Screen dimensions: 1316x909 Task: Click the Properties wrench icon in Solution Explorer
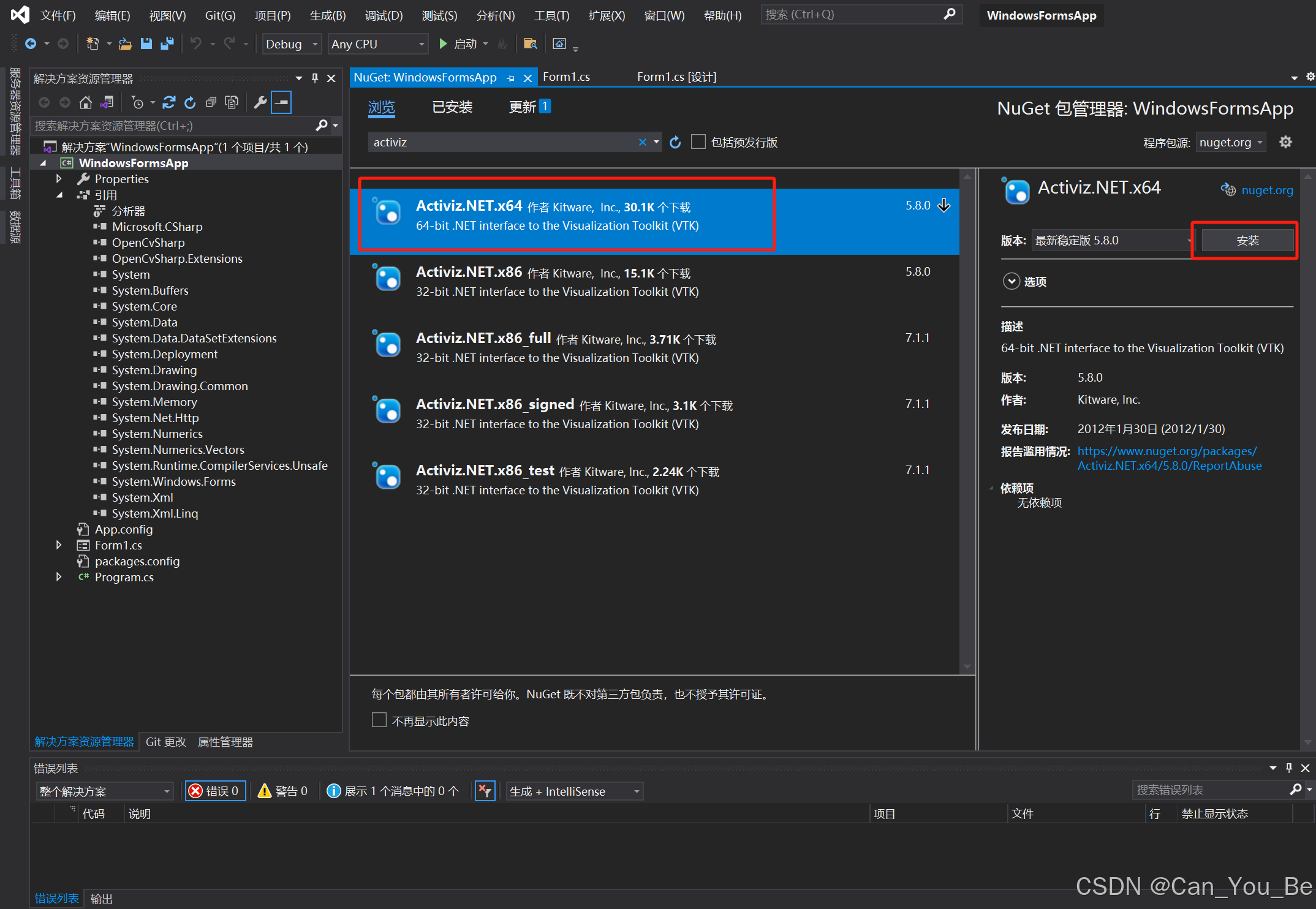[x=260, y=103]
